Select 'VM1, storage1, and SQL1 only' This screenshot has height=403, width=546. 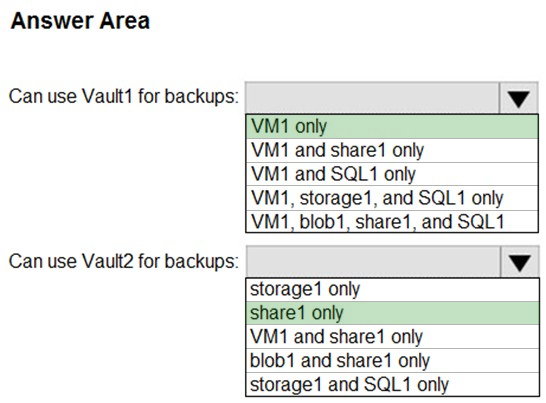[x=392, y=198]
